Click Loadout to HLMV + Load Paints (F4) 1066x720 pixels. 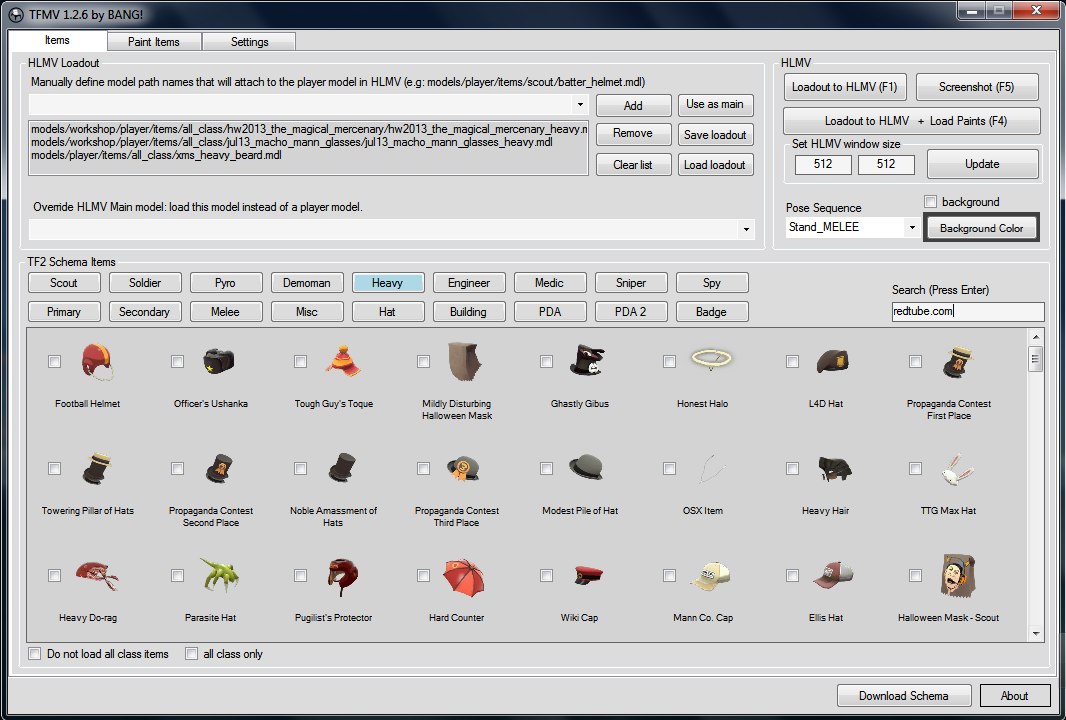(x=912, y=121)
